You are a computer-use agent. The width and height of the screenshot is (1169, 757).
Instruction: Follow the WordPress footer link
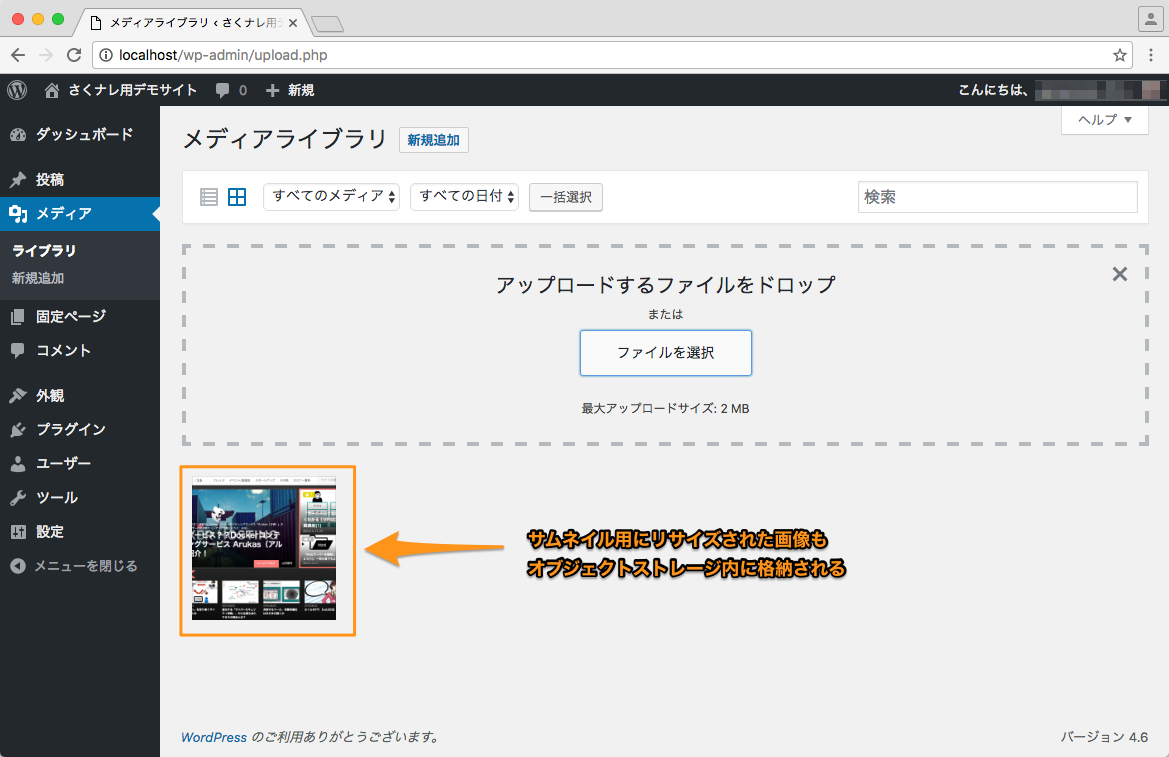click(x=214, y=737)
